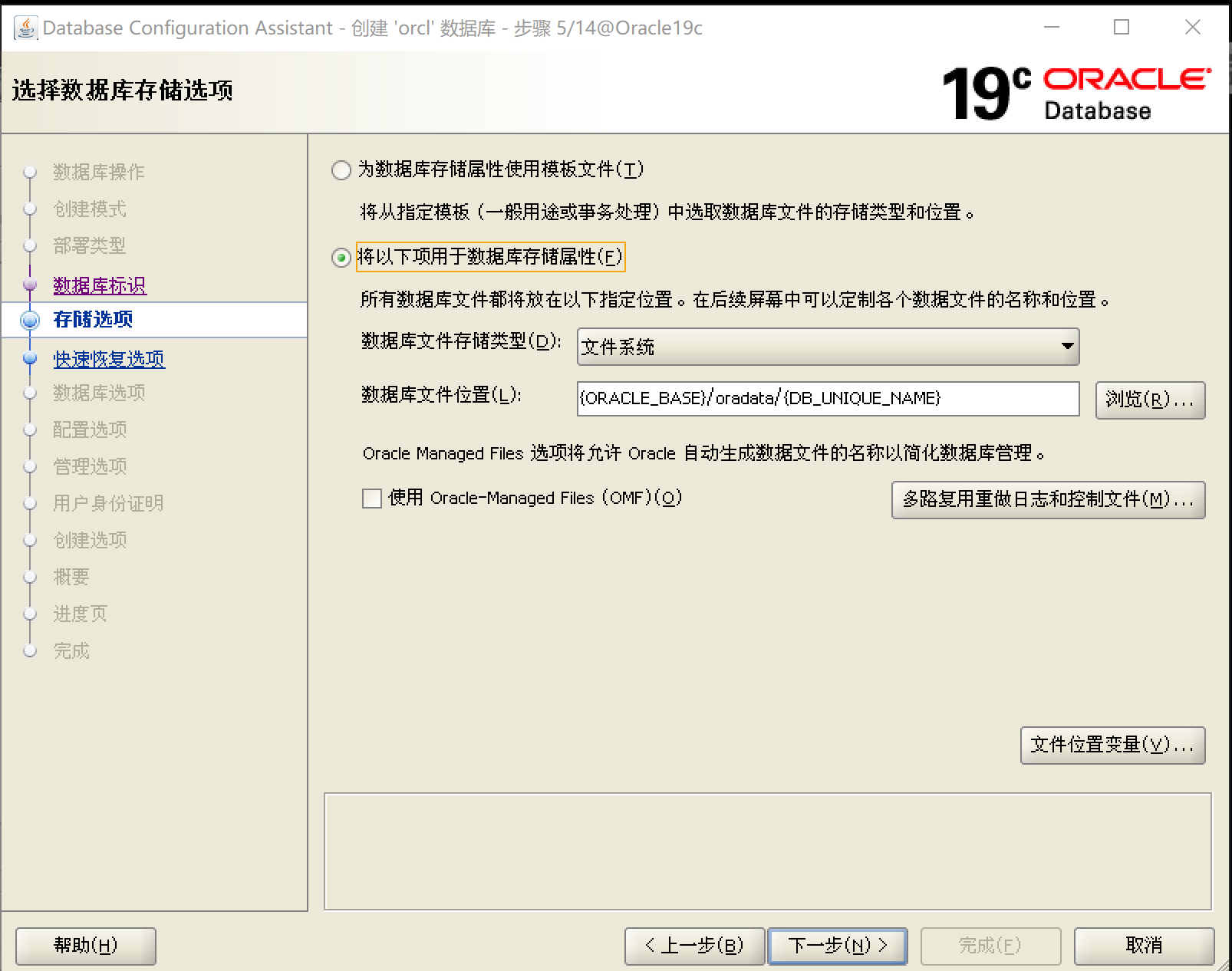Select template file storage attributes radio button
Viewport: 1232px width, 971px height.
341,170
